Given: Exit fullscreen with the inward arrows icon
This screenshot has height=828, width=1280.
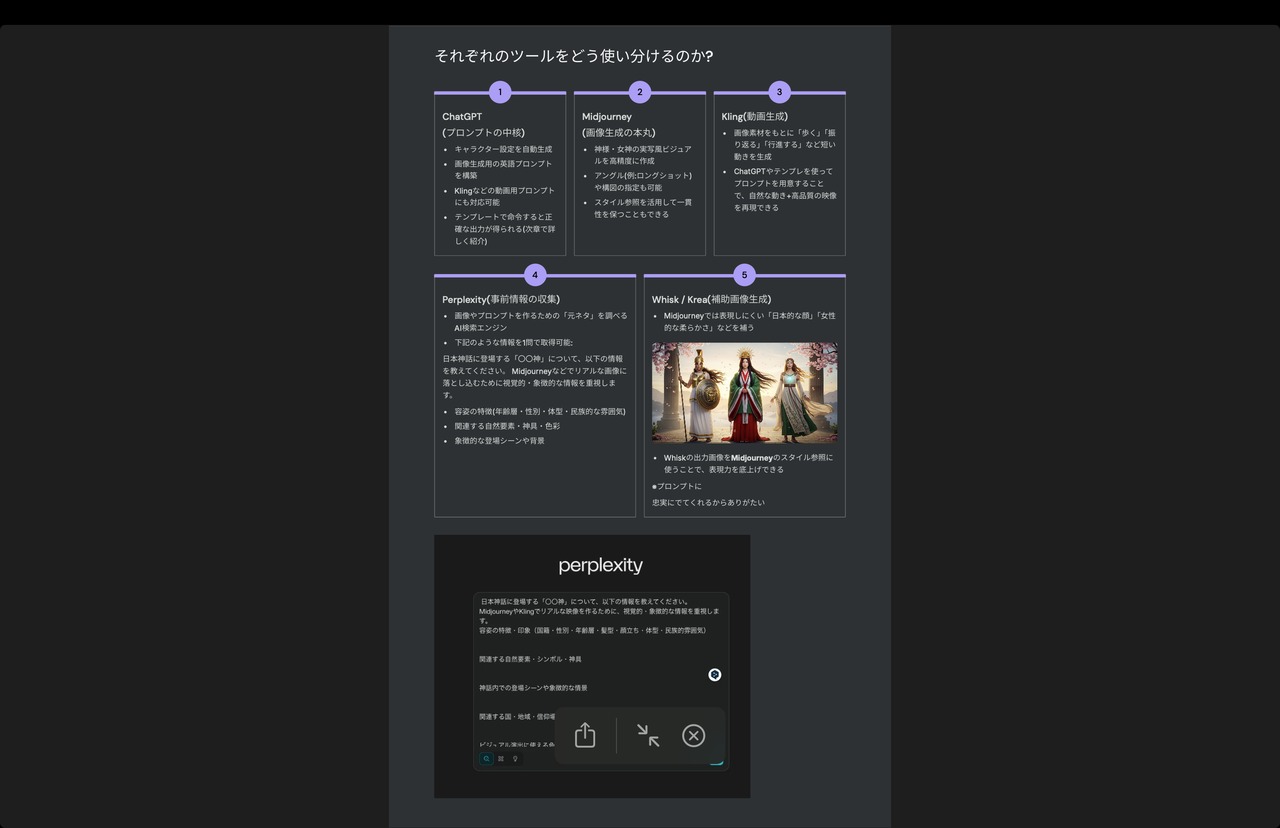Looking at the screenshot, I should (648, 736).
